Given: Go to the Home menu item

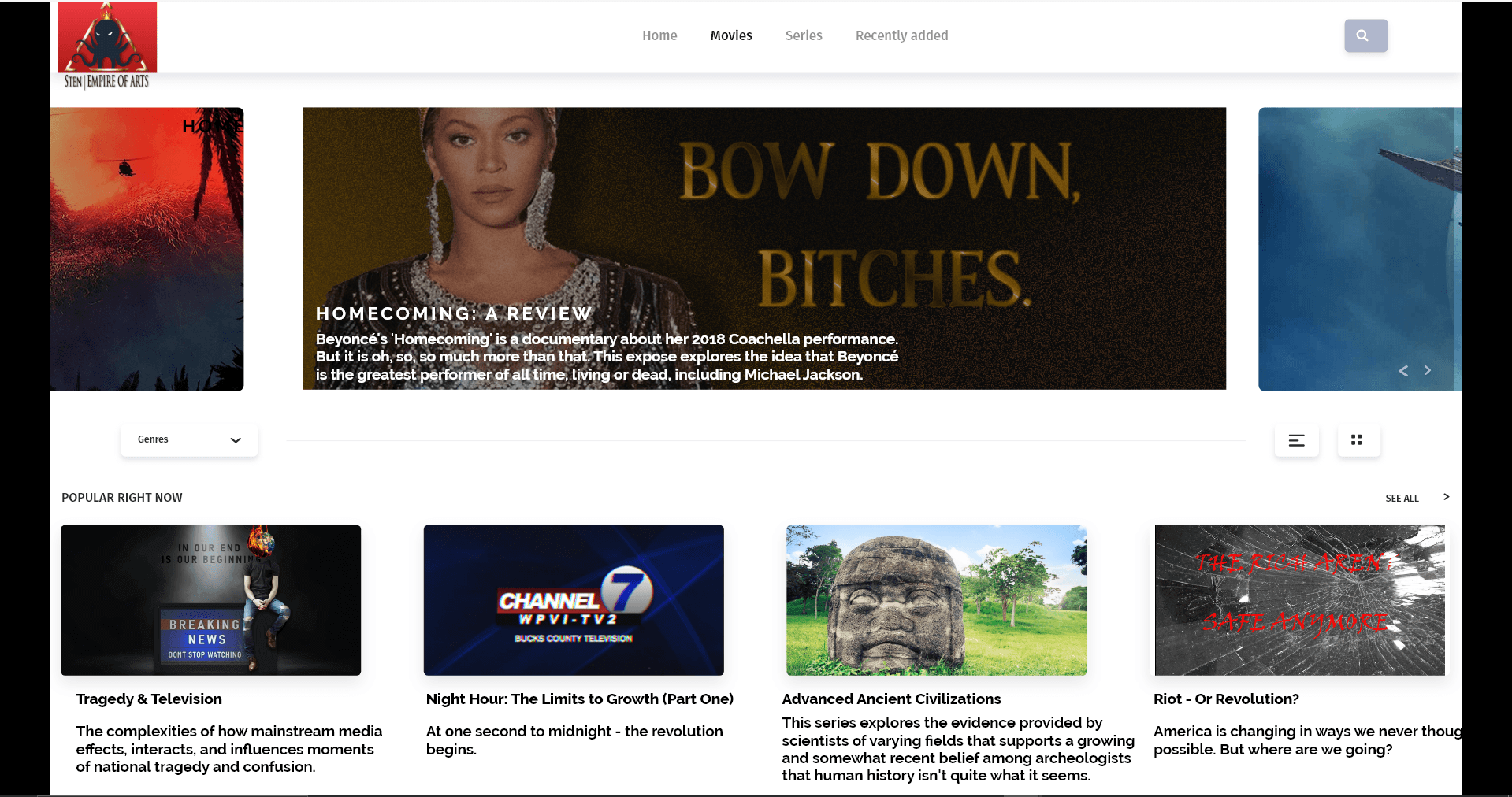Looking at the screenshot, I should click(x=659, y=35).
